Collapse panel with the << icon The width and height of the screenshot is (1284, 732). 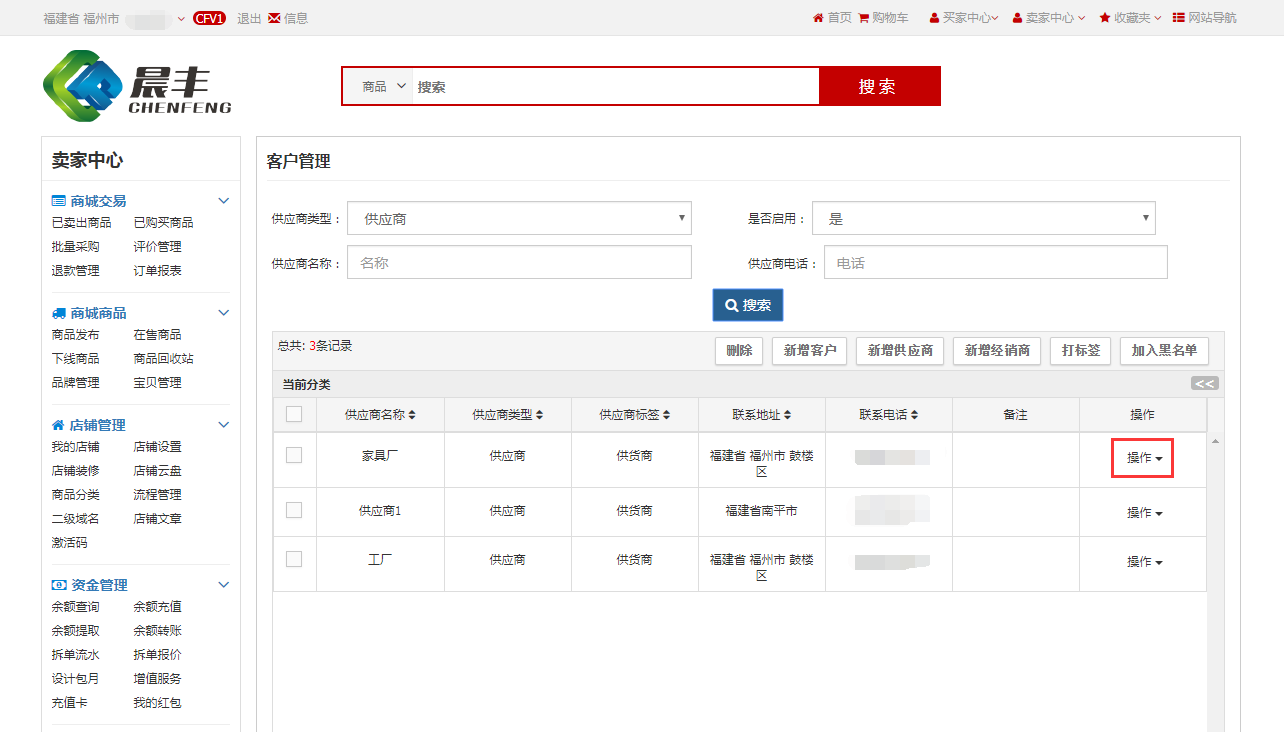[1204, 384]
